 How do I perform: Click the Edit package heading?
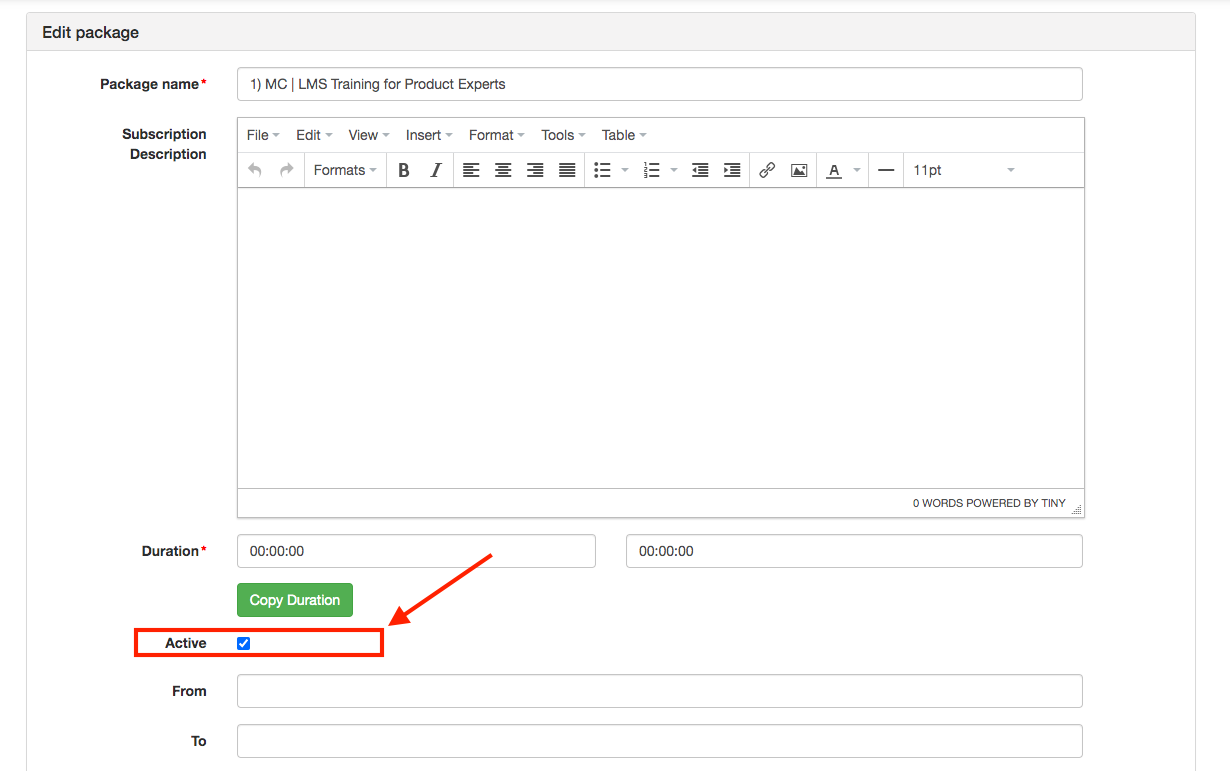click(x=90, y=32)
